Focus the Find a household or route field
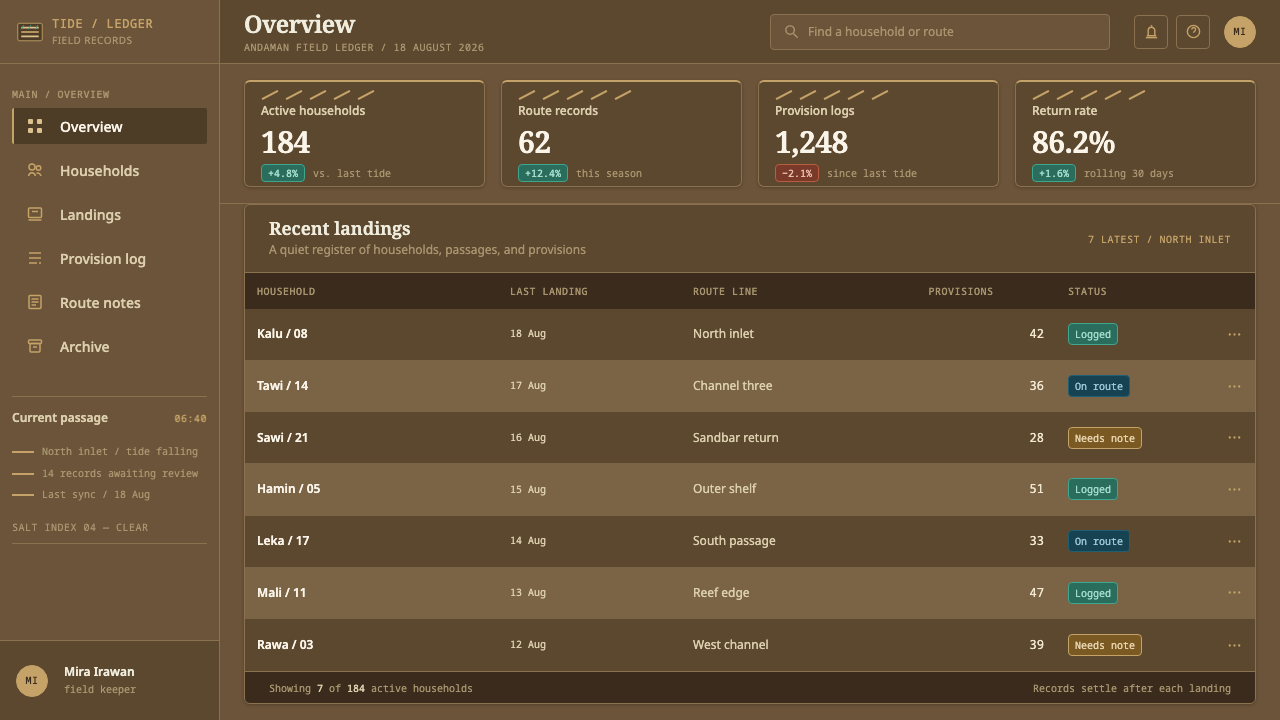This screenshot has width=1280, height=720. pyautogui.click(x=940, y=32)
